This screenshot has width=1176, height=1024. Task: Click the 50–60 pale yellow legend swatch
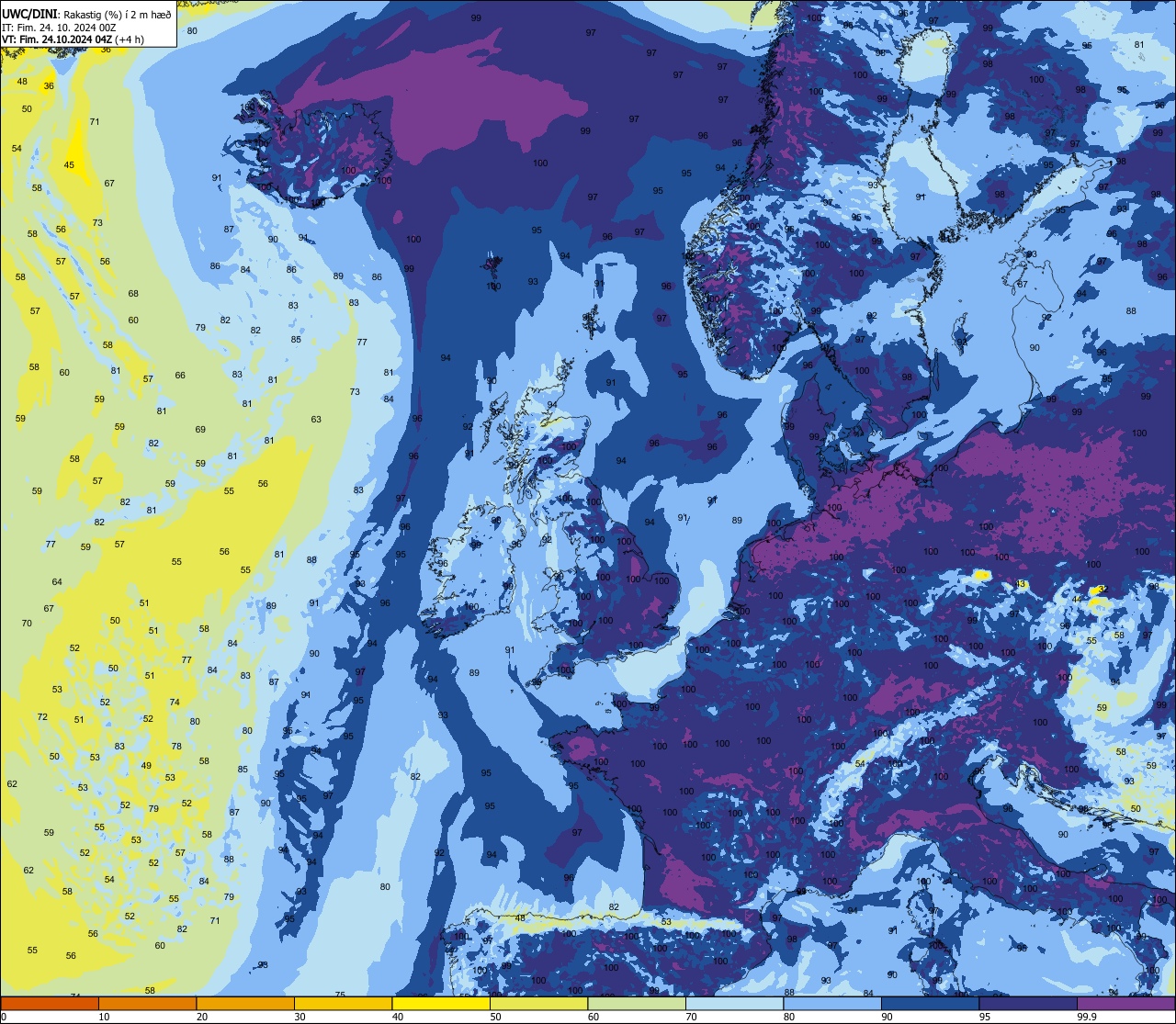(x=538, y=1003)
